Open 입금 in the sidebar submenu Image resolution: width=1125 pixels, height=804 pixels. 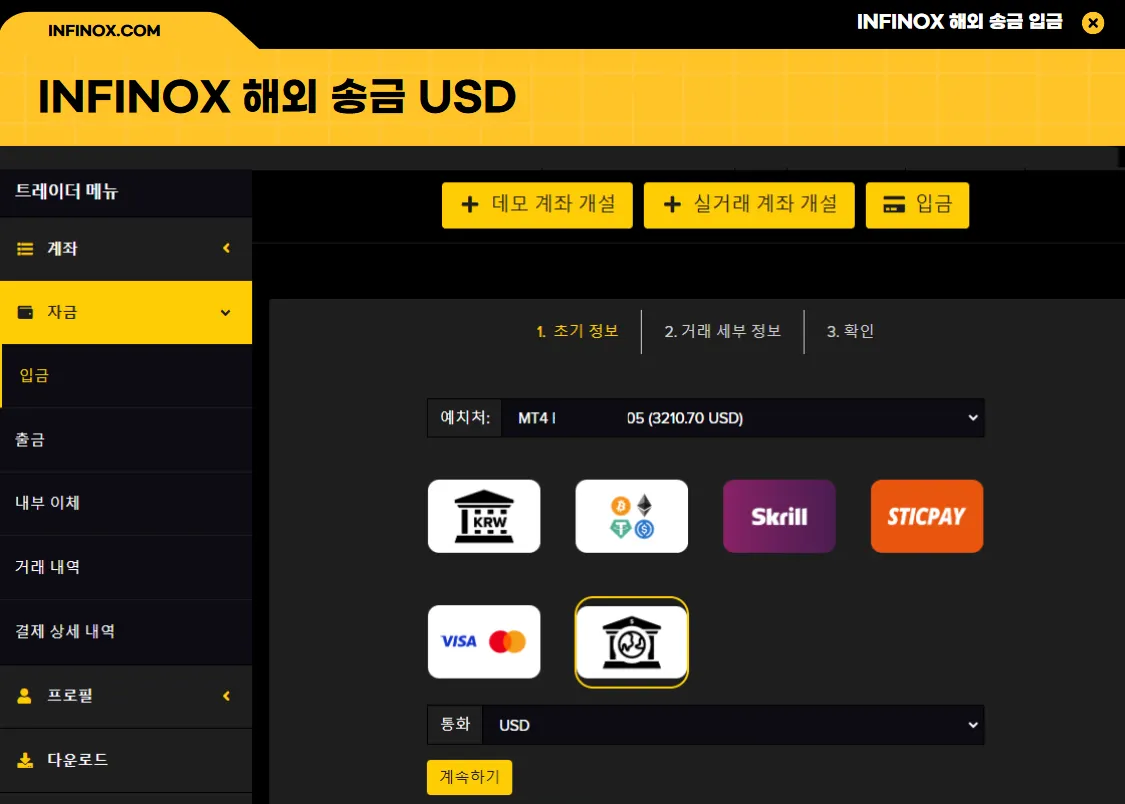(x=126, y=376)
